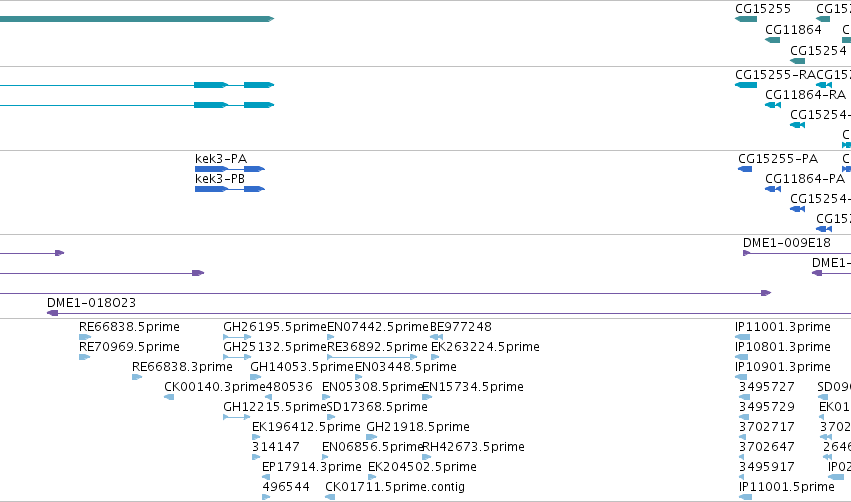Select the 3495727 feature label

pyautogui.click(x=767, y=387)
